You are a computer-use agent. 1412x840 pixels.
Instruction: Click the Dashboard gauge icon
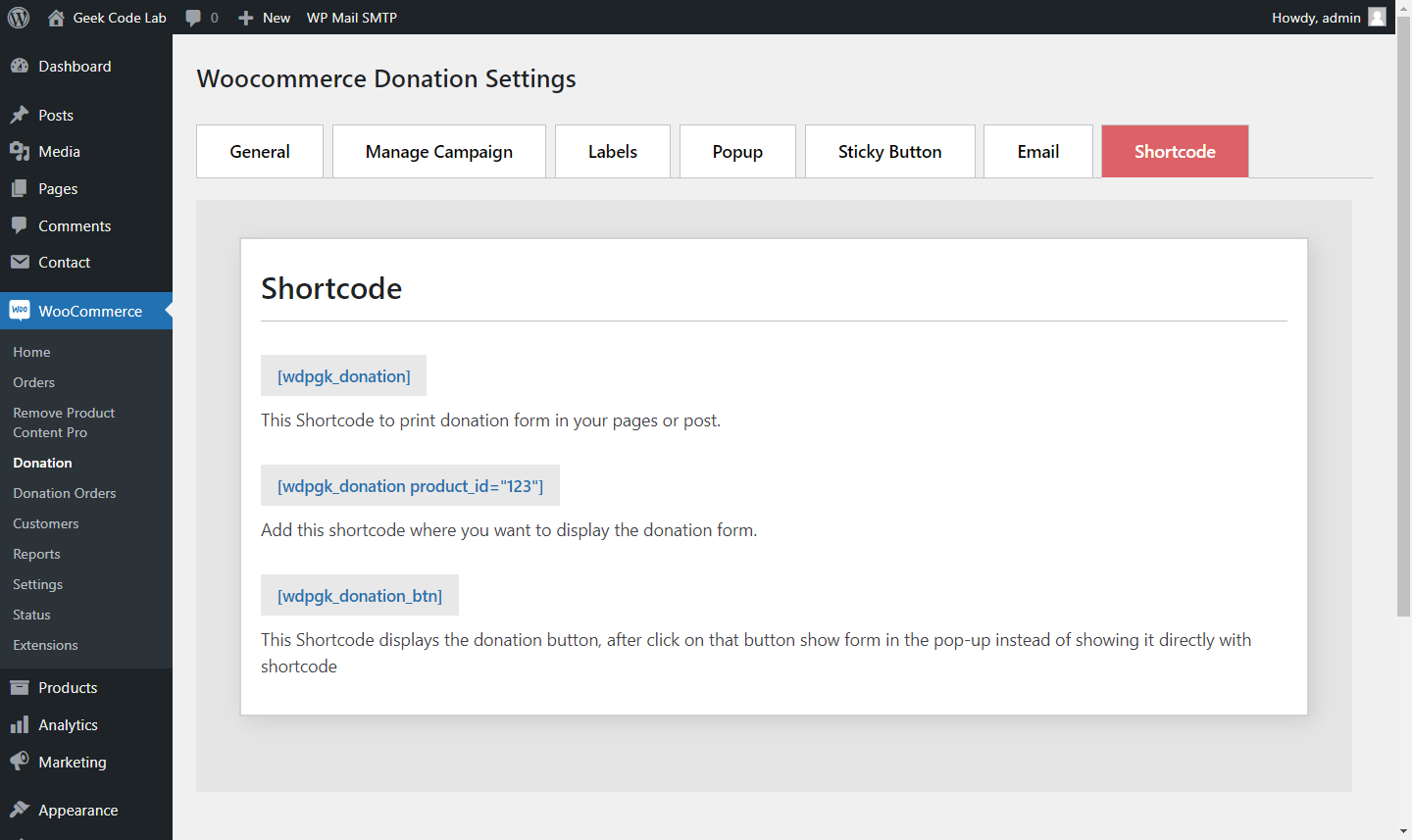click(20, 66)
